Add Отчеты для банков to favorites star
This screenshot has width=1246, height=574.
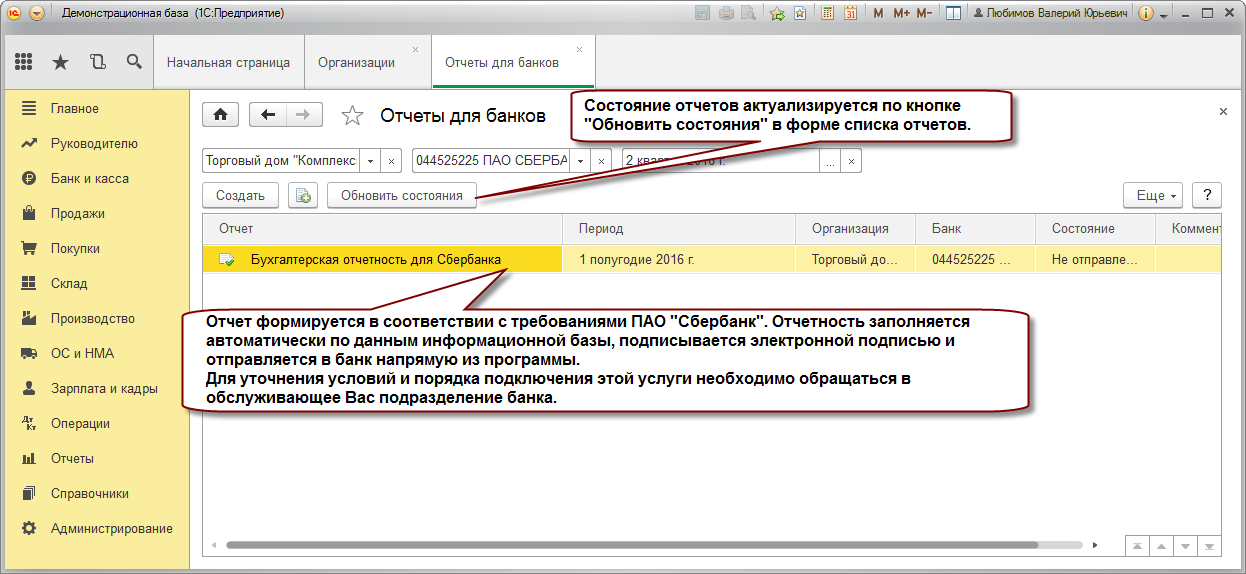tap(352, 116)
